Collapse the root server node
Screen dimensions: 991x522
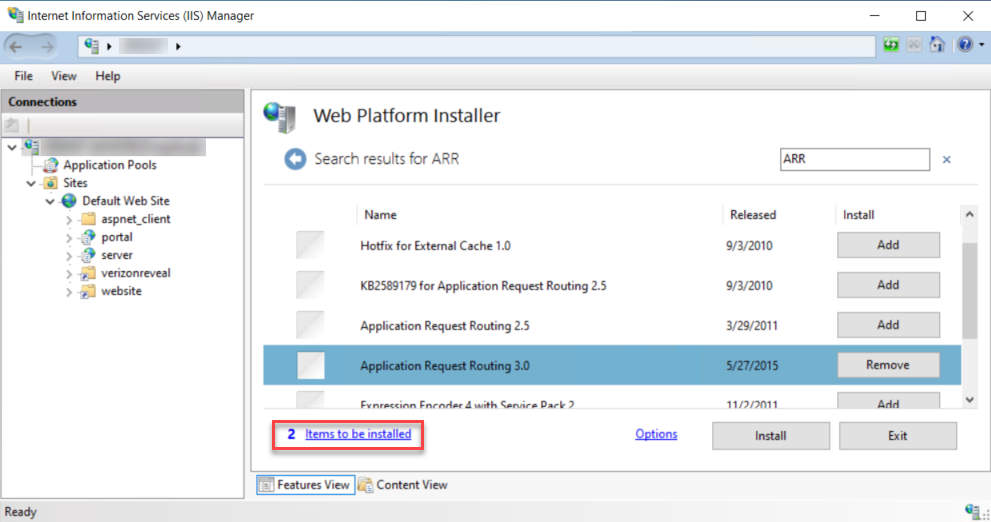coord(12,147)
